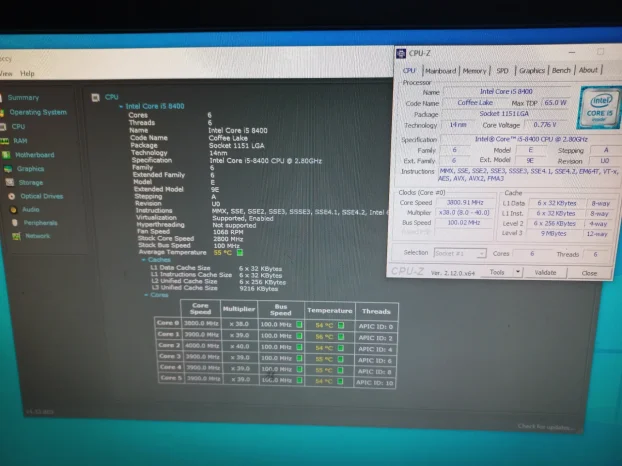The image size is (622, 466).
Task: Click the 'Coffee Lake' code name value in Speccy
Action: tap(228, 138)
